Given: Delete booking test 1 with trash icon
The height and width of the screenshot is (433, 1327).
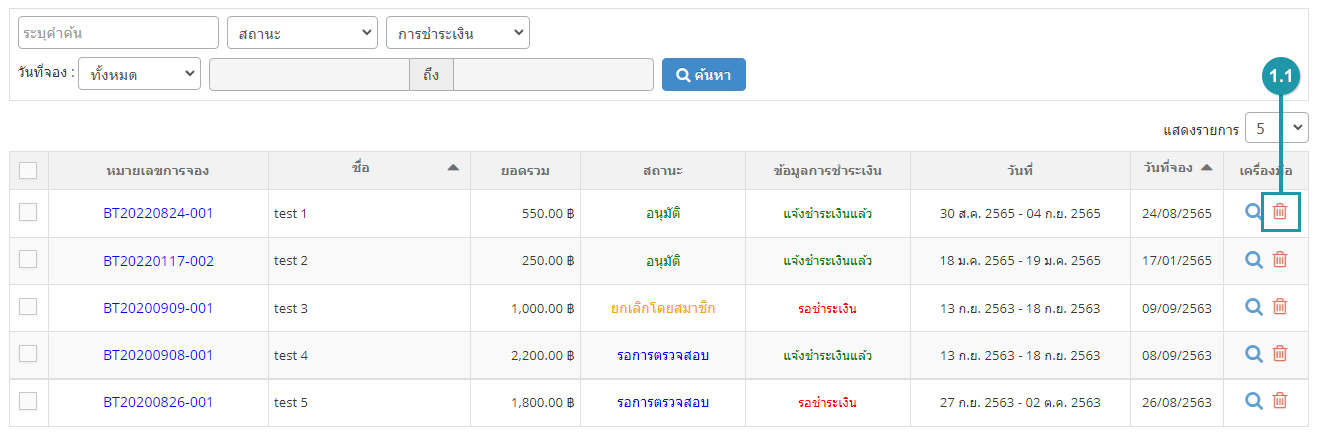Looking at the screenshot, I should click(x=1280, y=212).
